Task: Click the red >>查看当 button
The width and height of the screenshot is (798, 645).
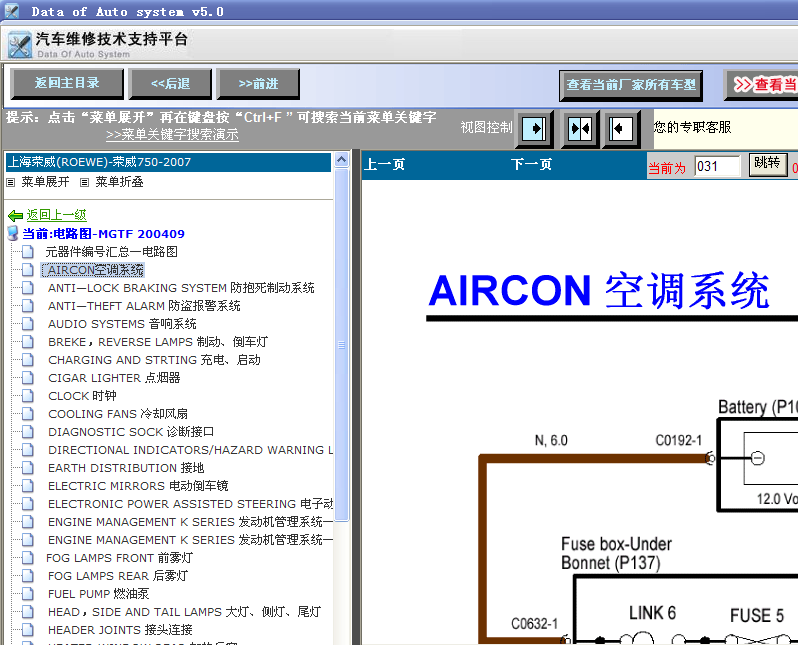Action: pos(762,85)
